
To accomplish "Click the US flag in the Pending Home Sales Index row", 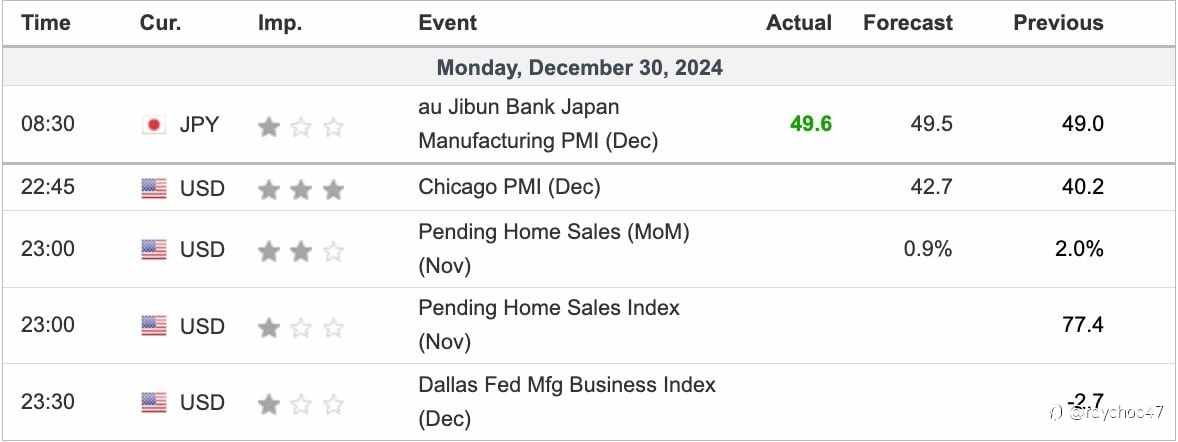I will click(154, 326).
